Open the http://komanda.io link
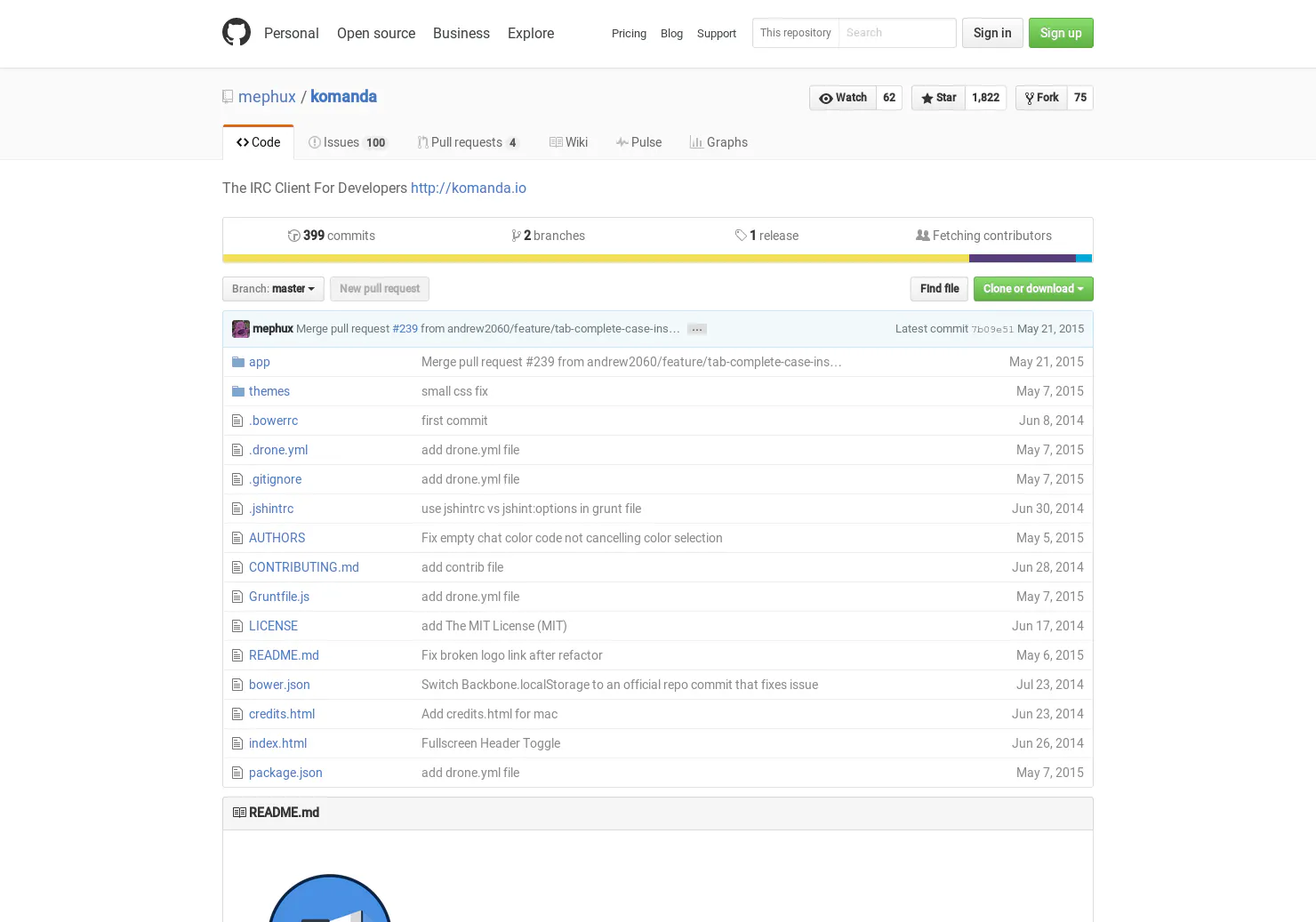 tap(469, 188)
